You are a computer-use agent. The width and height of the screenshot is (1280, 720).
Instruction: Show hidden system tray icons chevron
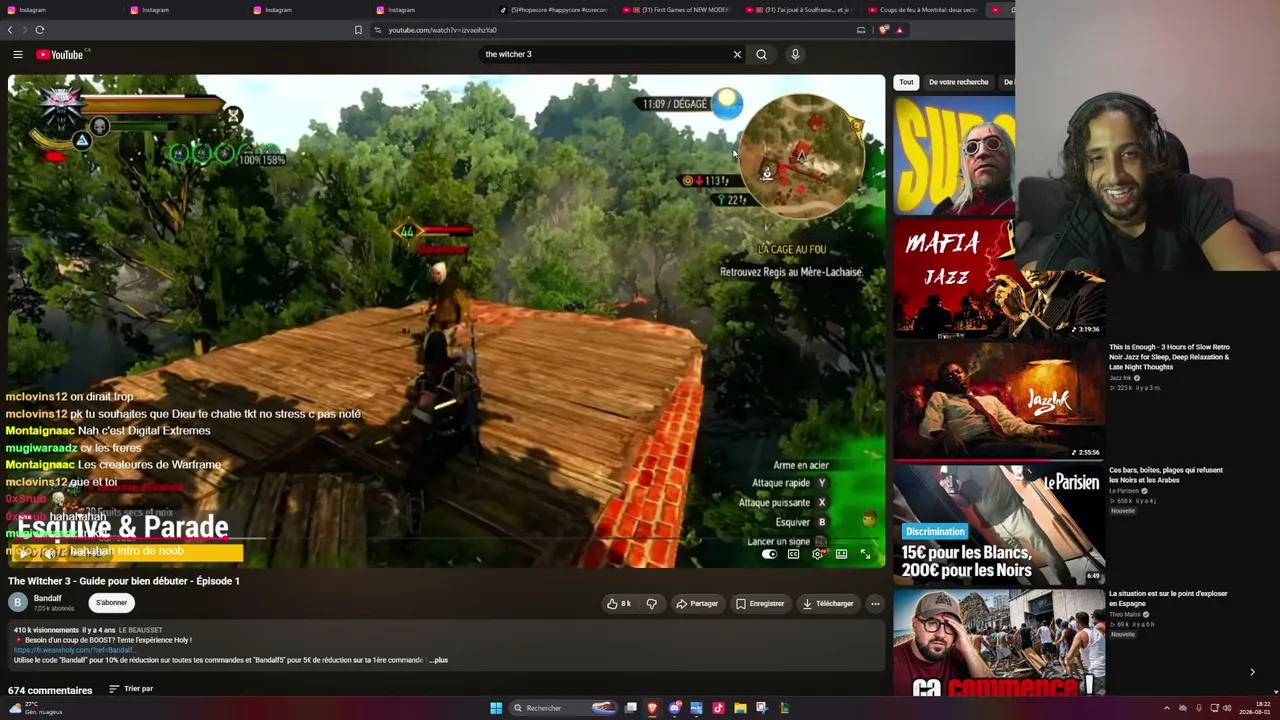[1166, 708]
